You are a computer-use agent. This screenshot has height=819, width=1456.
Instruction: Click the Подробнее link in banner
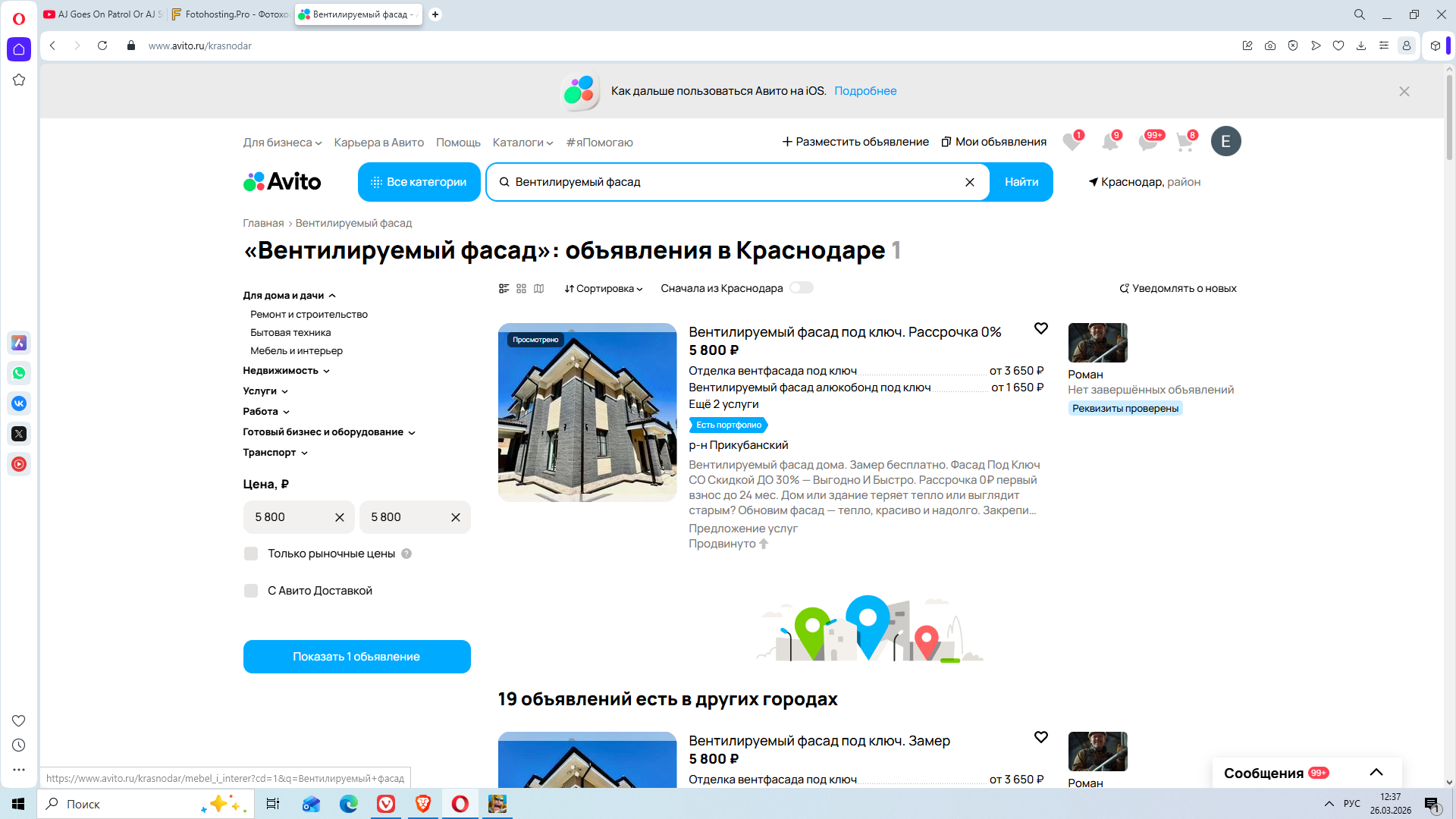(865, 91)
